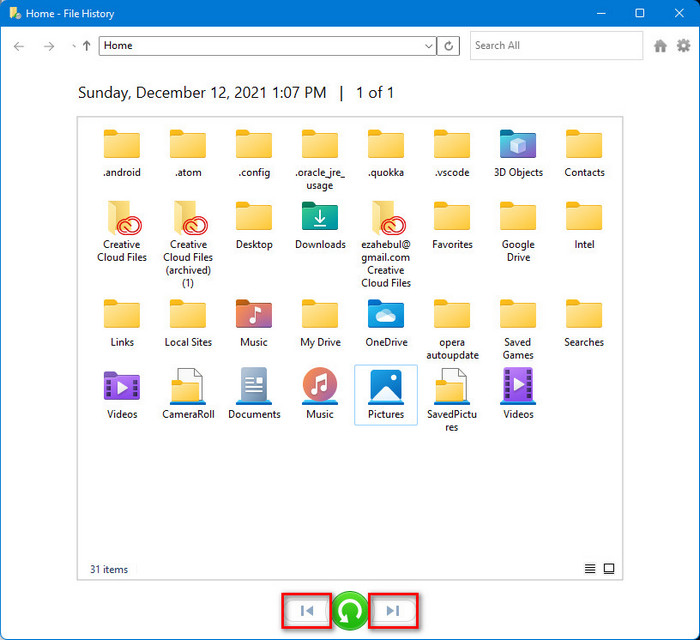Open the settings gear options
Screen dimensions: 700x640
pos(683,46)
